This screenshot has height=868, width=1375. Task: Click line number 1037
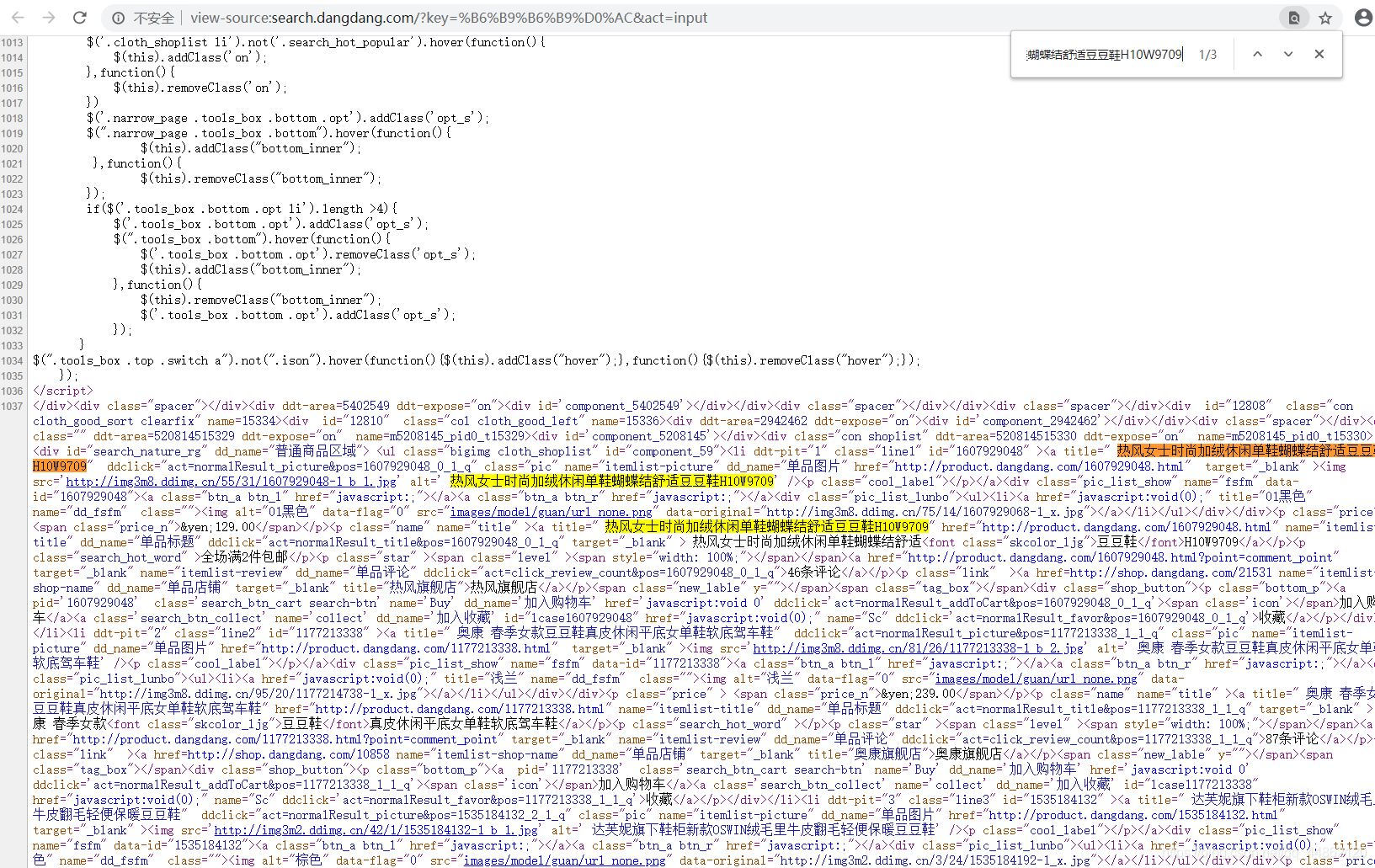pyautogui.click(x=13, y=406)
